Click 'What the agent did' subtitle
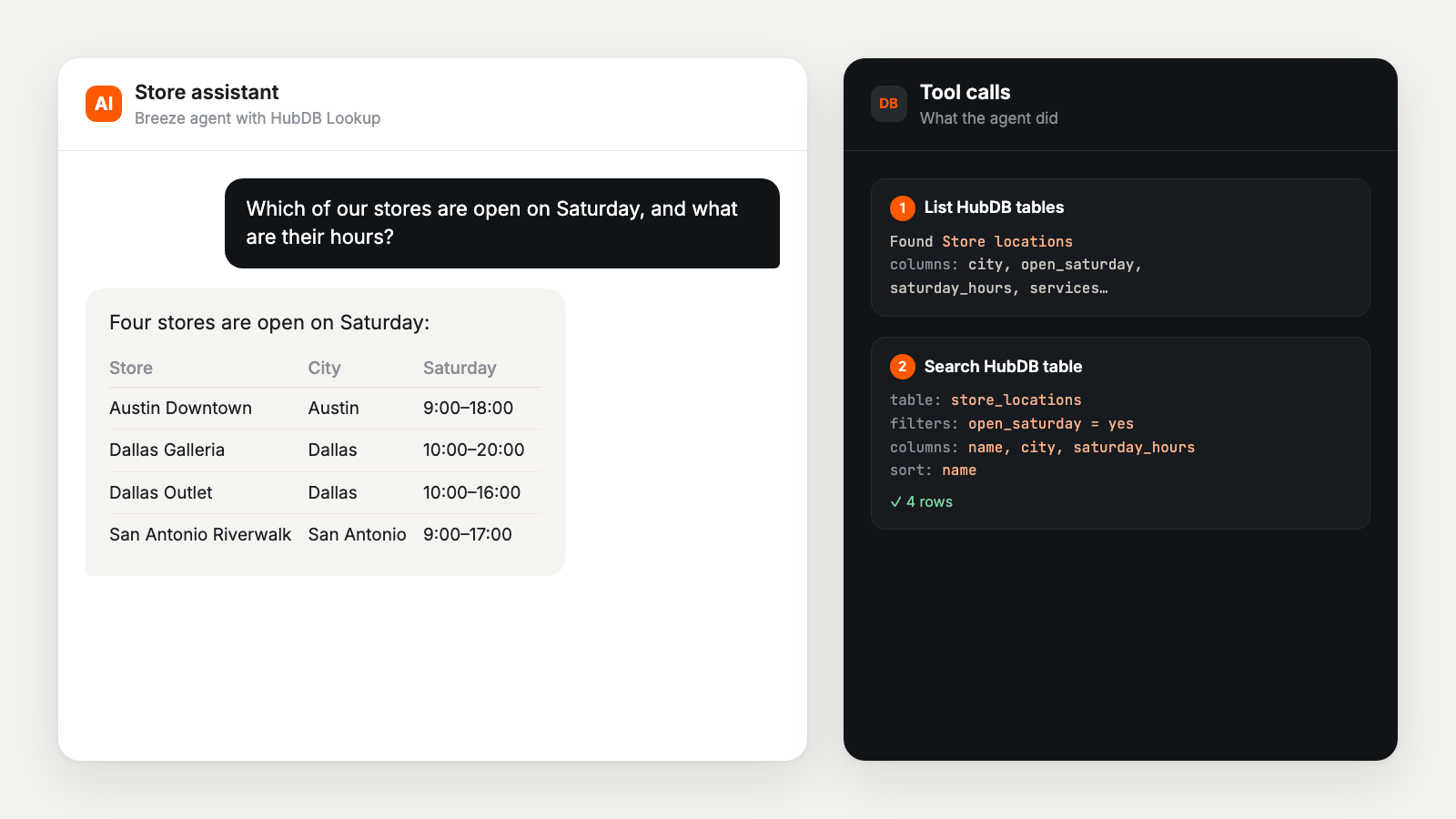Viewport: 1456px width, 819px height. (988, 118)
